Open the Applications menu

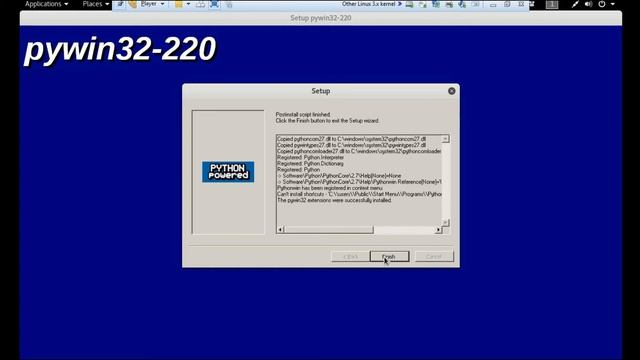pyautogui.click(x=47, y=4)
